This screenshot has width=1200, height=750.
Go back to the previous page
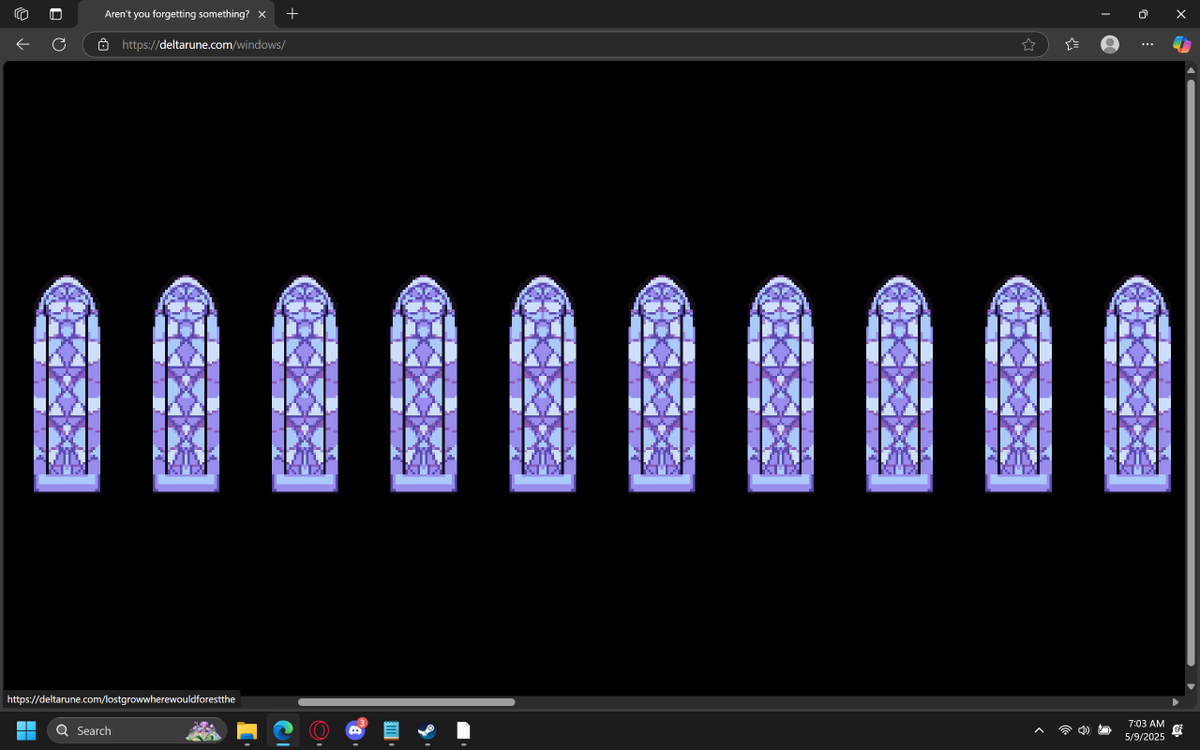[x=23, y=44]
